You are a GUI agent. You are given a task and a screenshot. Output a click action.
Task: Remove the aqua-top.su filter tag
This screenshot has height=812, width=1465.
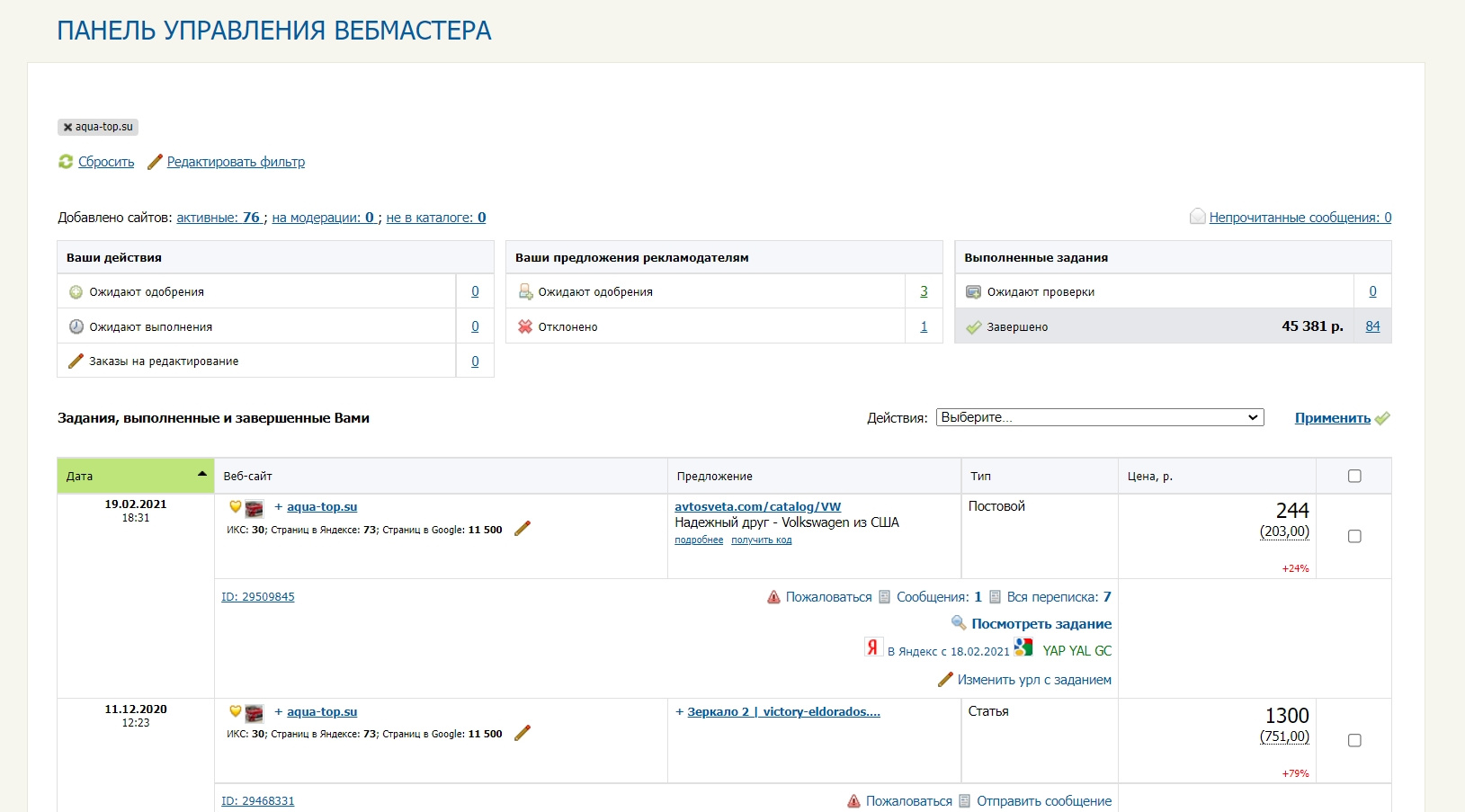tap(67, 128)
